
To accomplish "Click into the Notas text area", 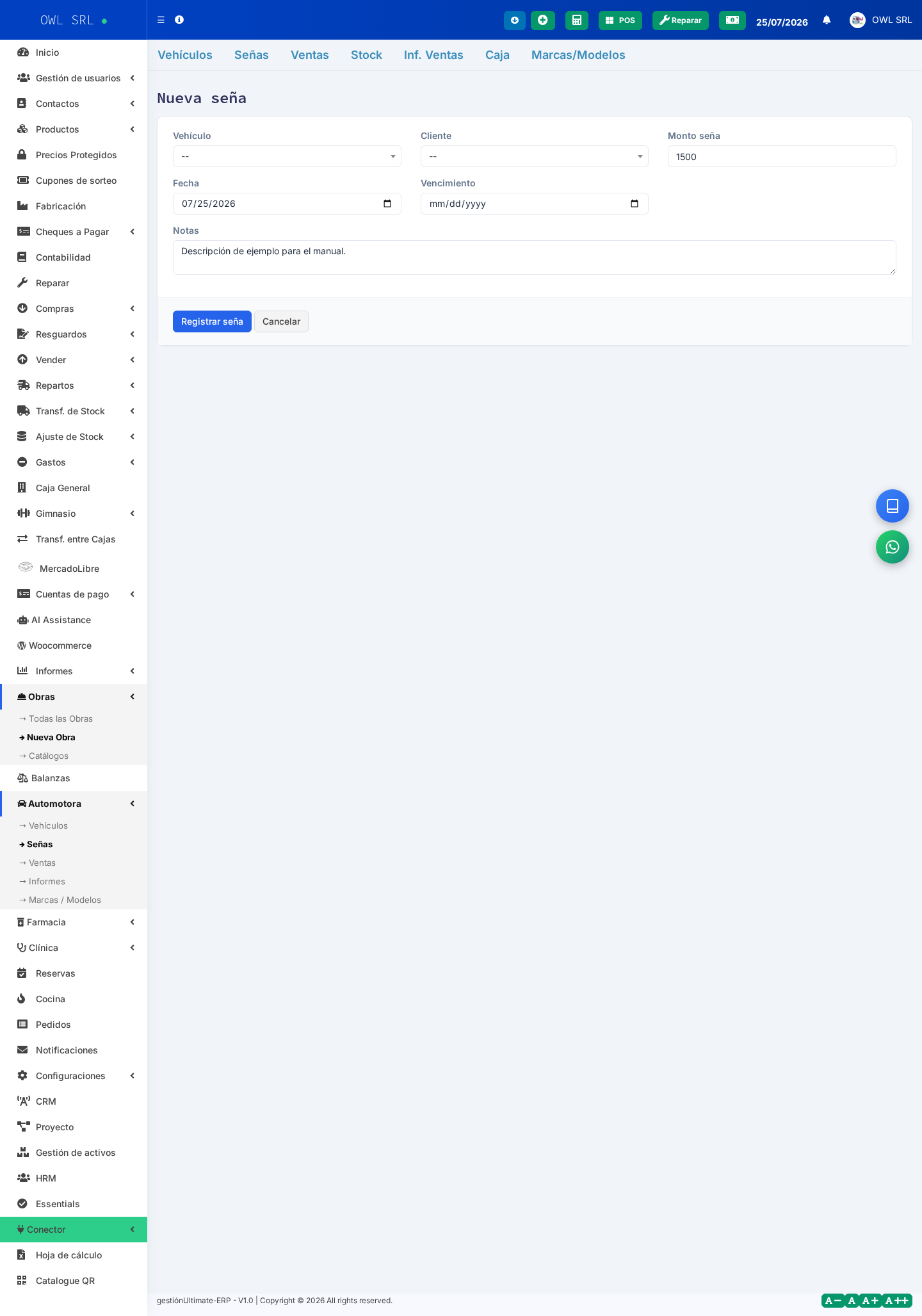I will coord(534,257).
